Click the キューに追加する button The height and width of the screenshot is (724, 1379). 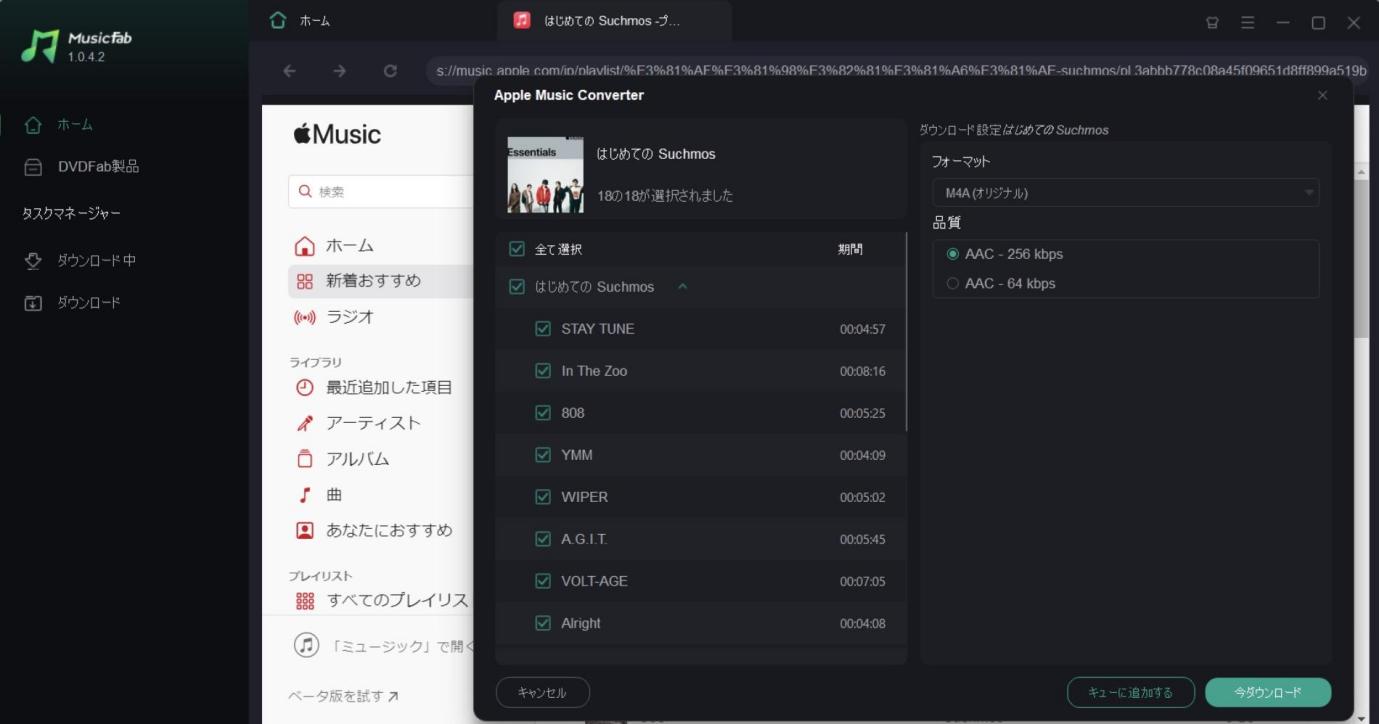1132,692
